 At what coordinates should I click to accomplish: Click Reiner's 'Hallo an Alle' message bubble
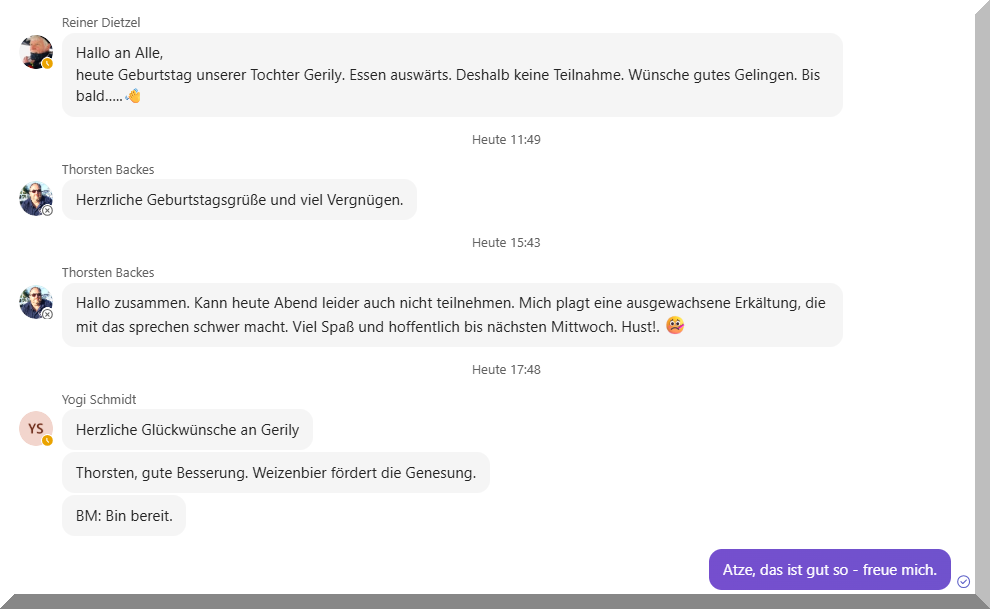pyautogui.click(x=452, y=75)
